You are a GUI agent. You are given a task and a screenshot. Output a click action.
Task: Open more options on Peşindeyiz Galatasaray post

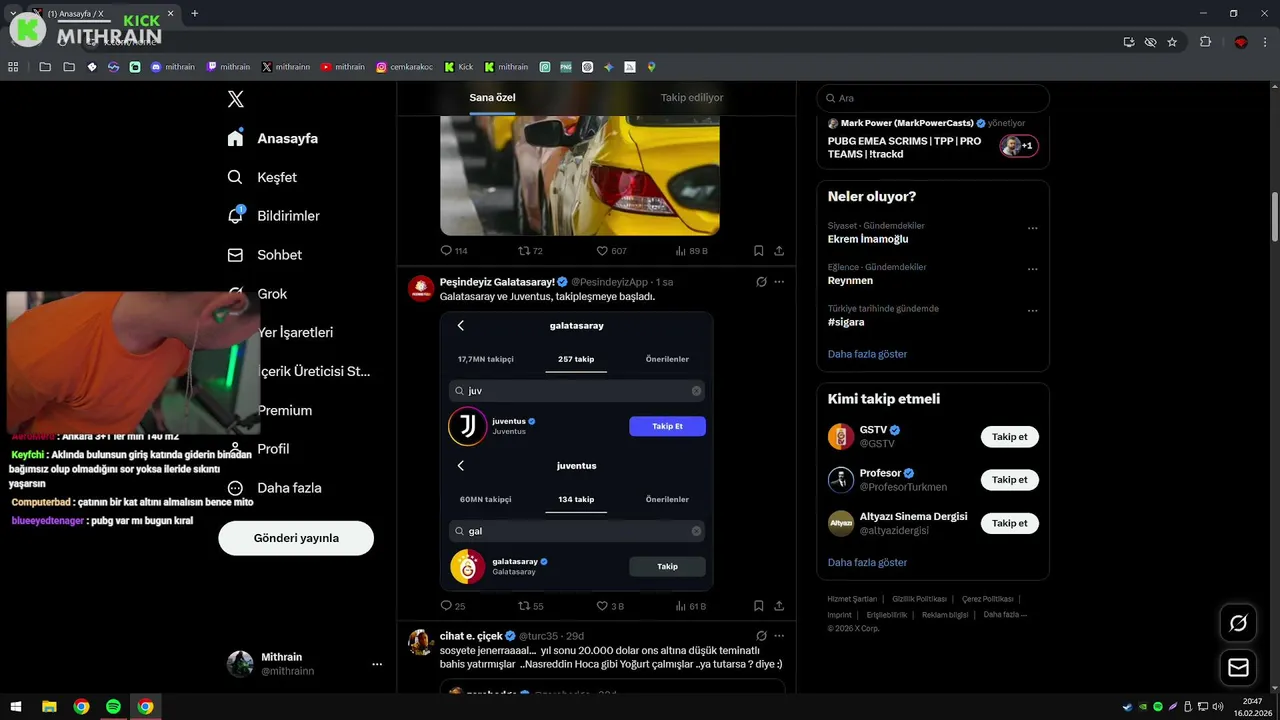click(779, 282)
